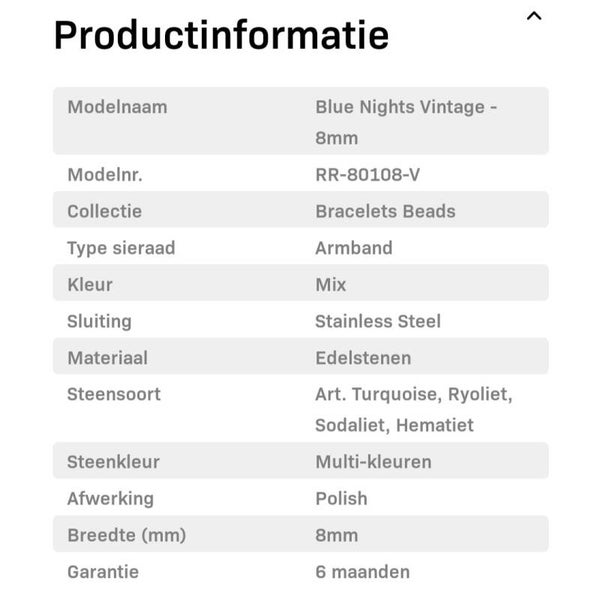Click the Art. Turquoise, Ryoliet stone text
This screenshot has width=600, height=608.
413,394
